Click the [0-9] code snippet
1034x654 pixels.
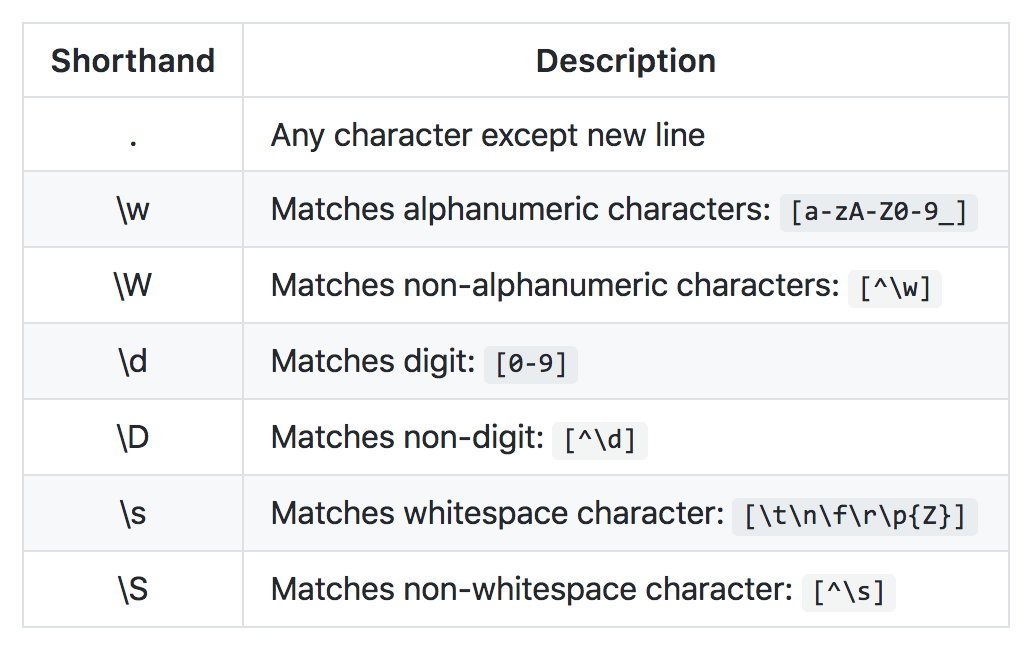pyautogui.click(x=531, y=364)
